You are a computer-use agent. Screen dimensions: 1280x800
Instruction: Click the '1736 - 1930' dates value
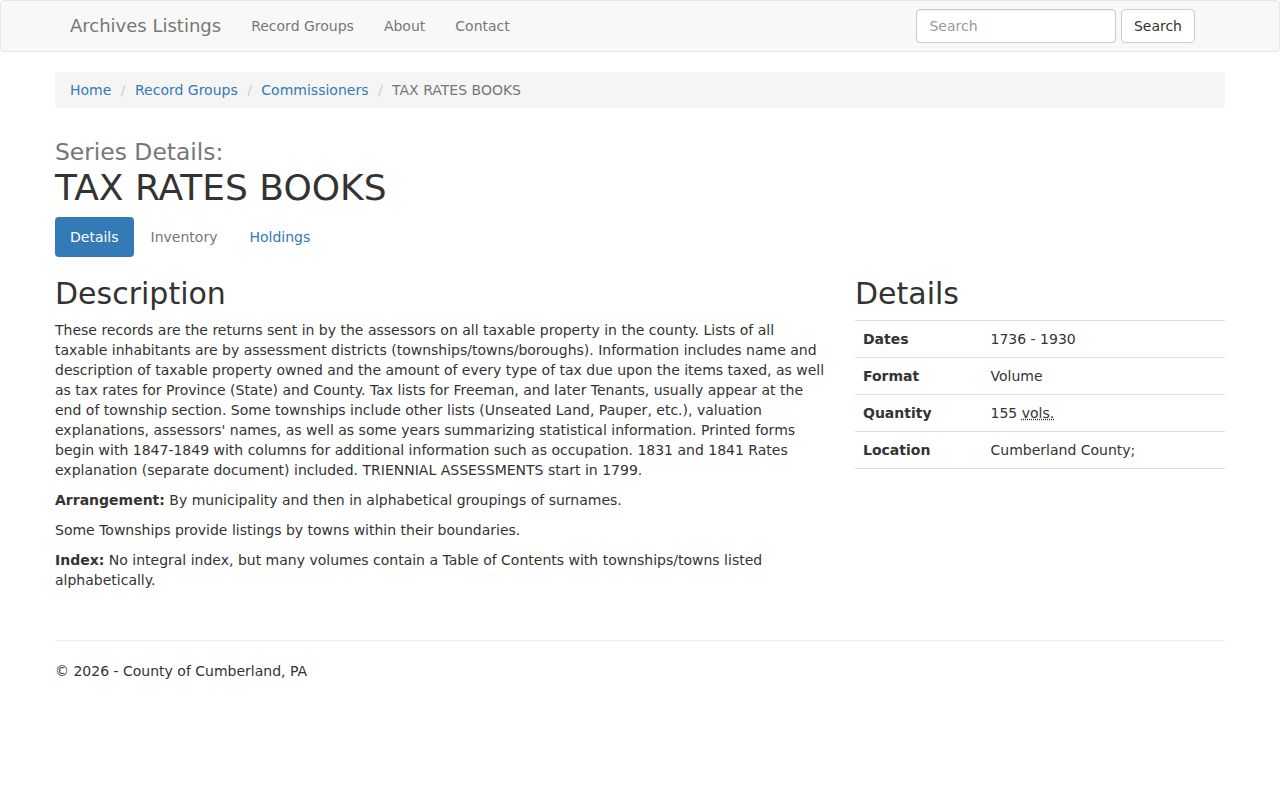pos(1033,339)
